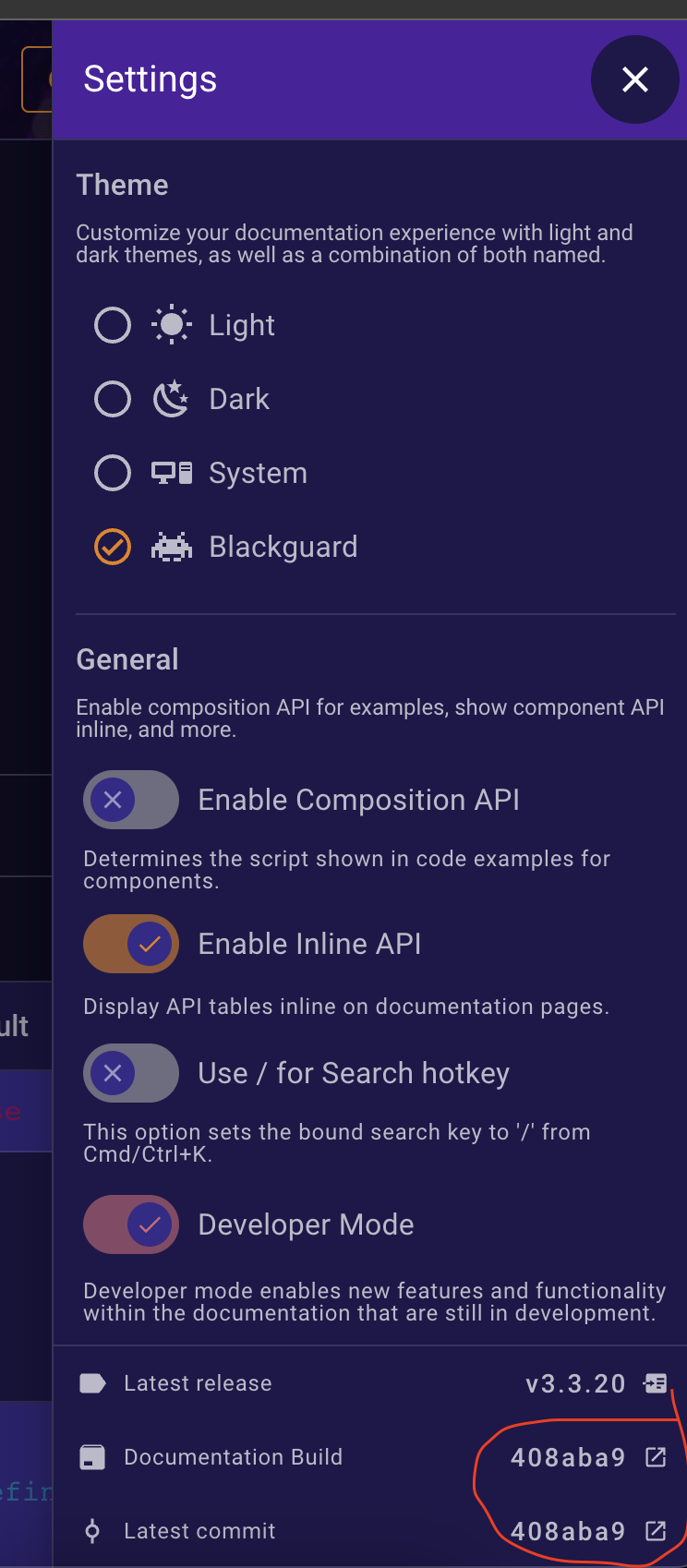This screenshot has height=1568, width=687.
Task: Click the Settings panel title
Action: tap(150, 79)
